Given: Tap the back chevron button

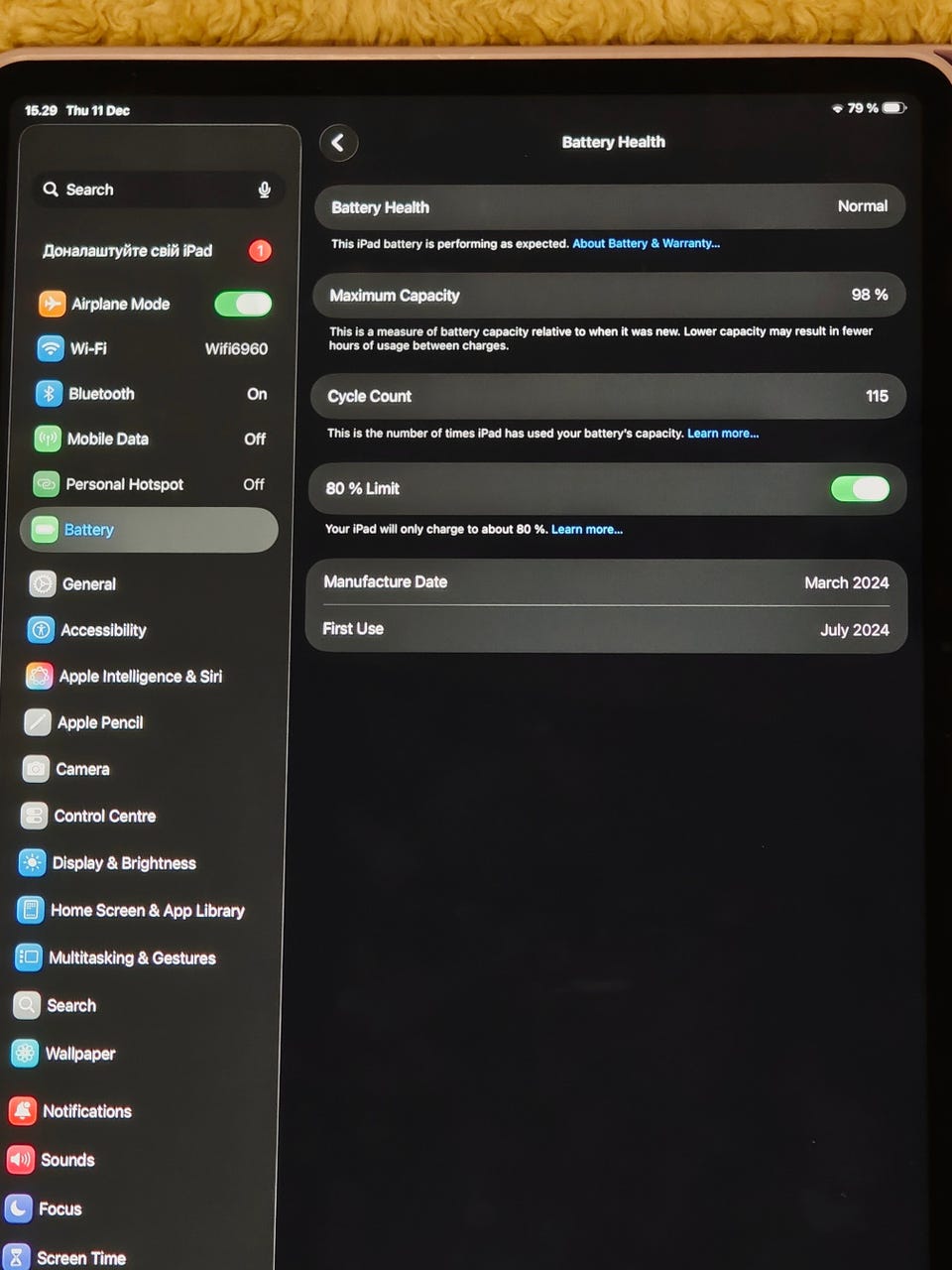Looking at the screenshot, I should [338, 143].
